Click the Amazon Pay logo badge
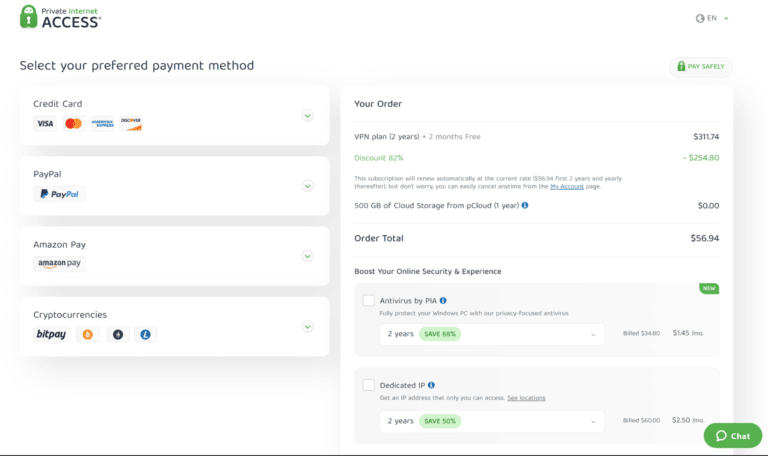This screenshot has width=768, height=456. (59, 264)
